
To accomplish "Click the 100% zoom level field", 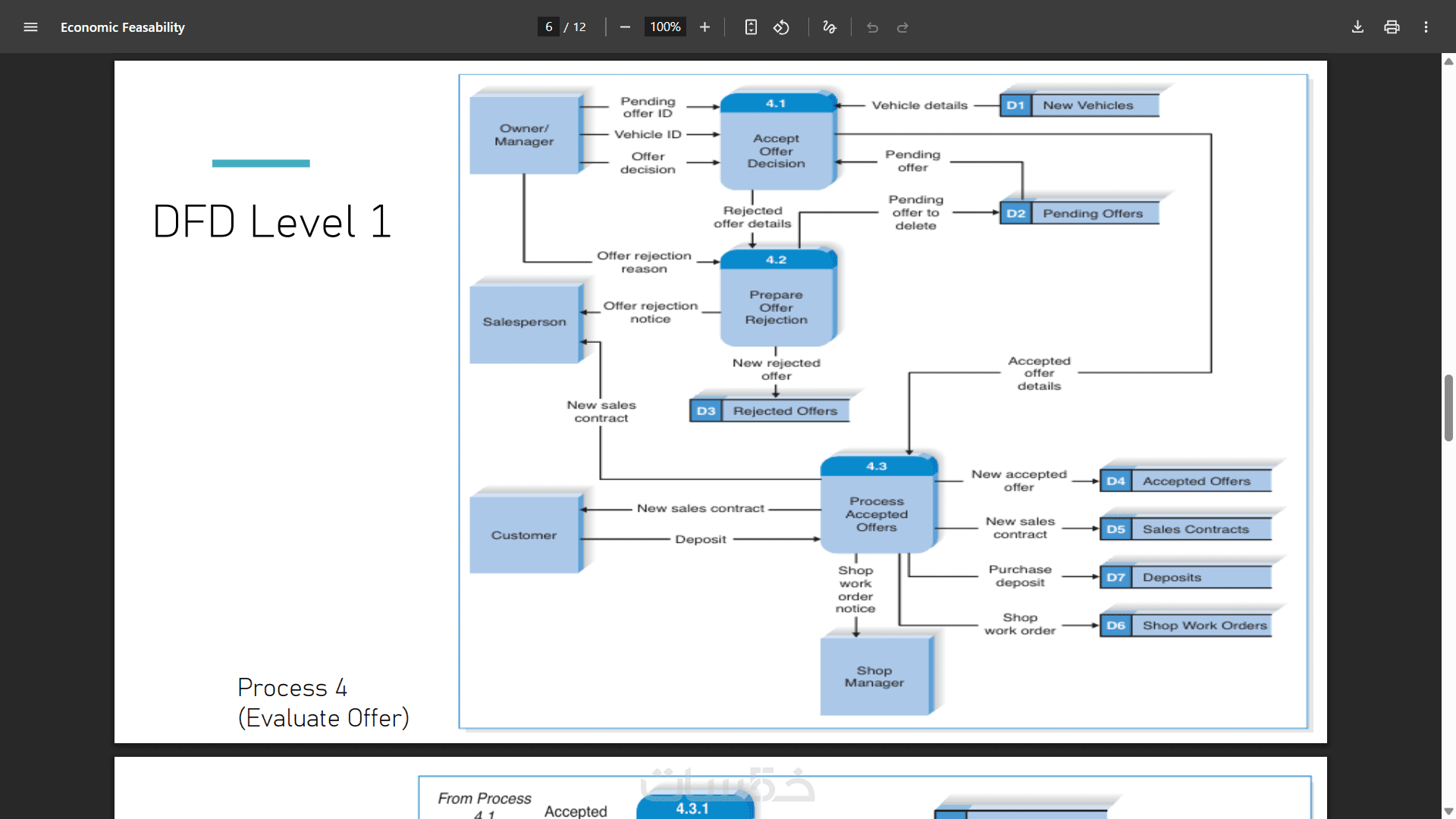I will pos(665,27).
